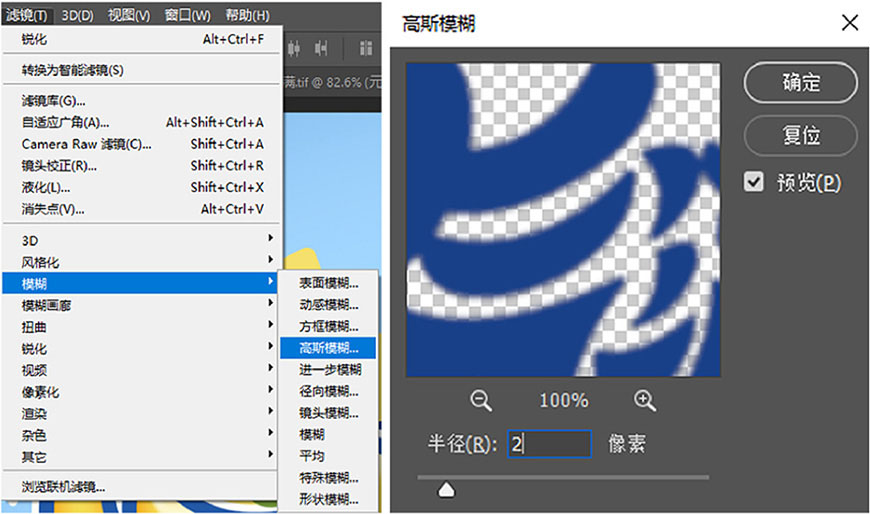Select 进一步模糊 in submenu
This screenshot has width=870, height=514.
point(328,370)
